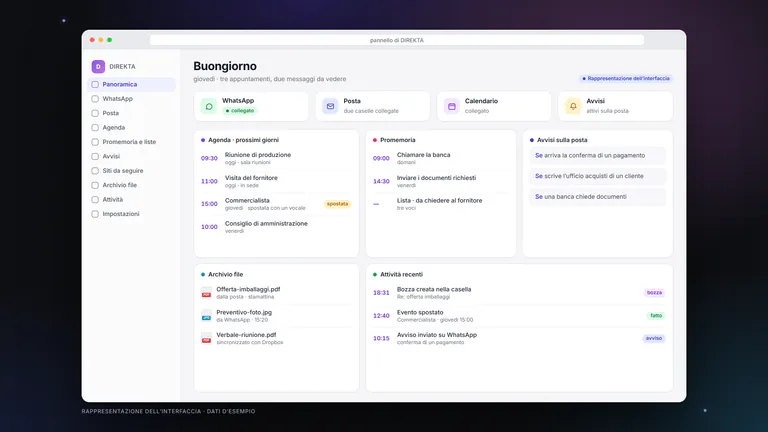Open Lista · da chiedere al fornitore

point(441,204)
